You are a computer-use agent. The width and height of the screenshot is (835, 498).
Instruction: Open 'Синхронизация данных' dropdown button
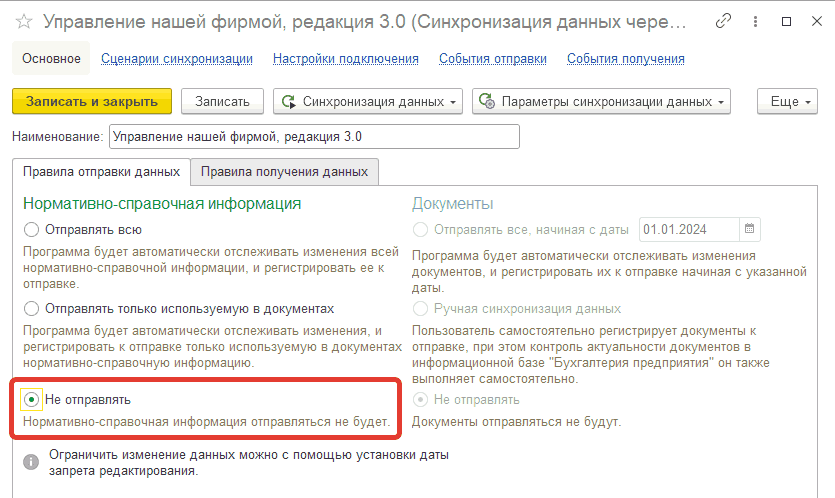[x=368, y=101]
